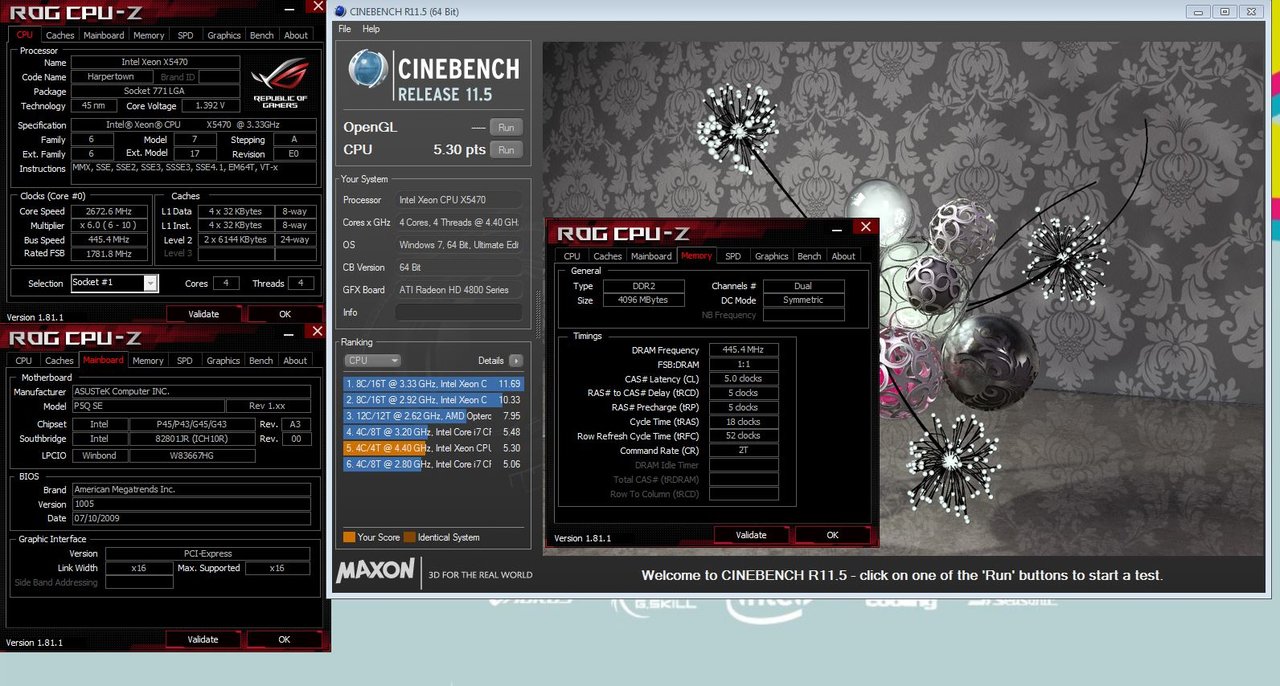Click the Processor field Intel Xeon CPU X5470
The height and width of the screenshot is (686, 1280).
[458, 199]
